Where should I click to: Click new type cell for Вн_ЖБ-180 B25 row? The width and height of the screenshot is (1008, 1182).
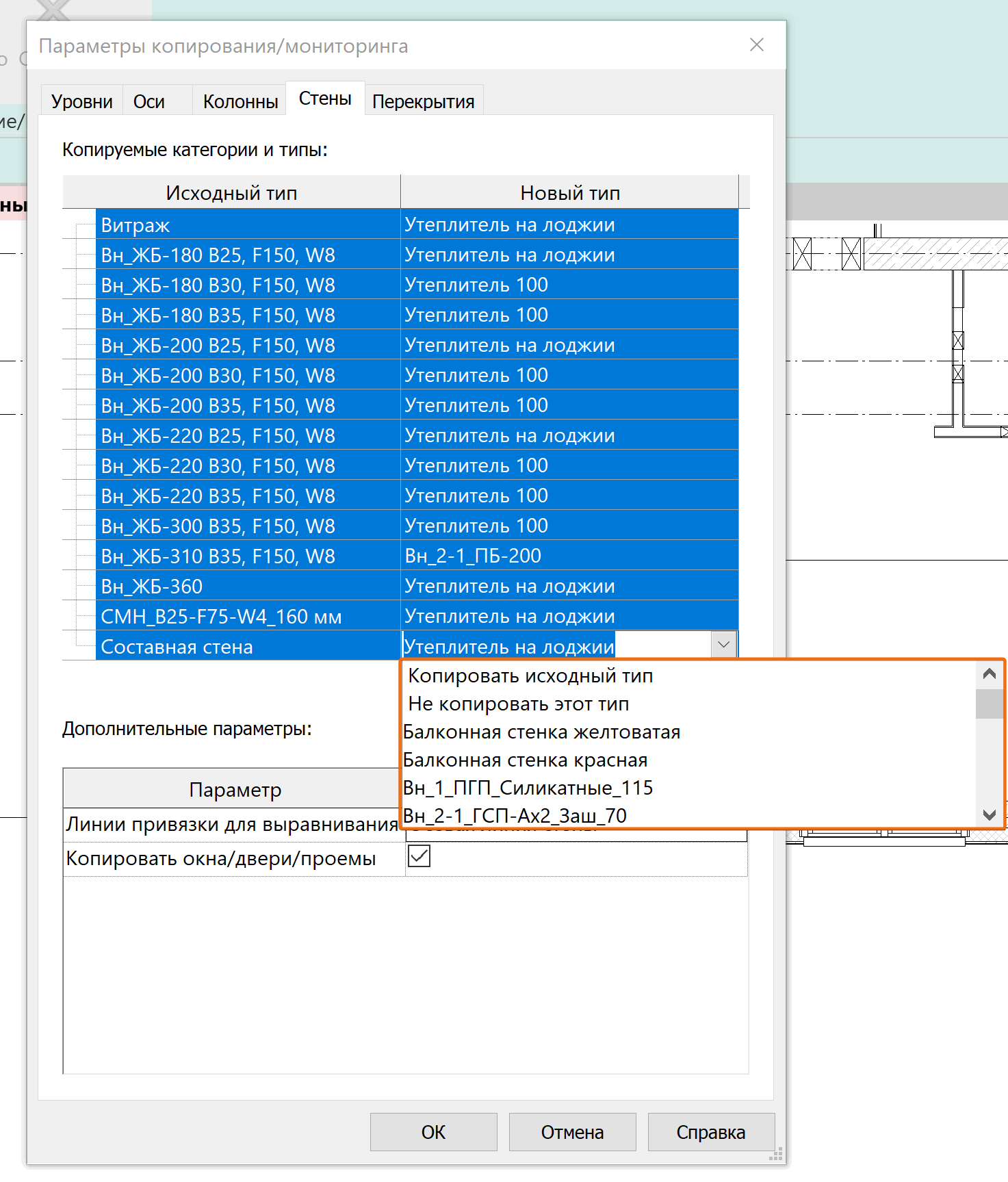coord(569,255)
